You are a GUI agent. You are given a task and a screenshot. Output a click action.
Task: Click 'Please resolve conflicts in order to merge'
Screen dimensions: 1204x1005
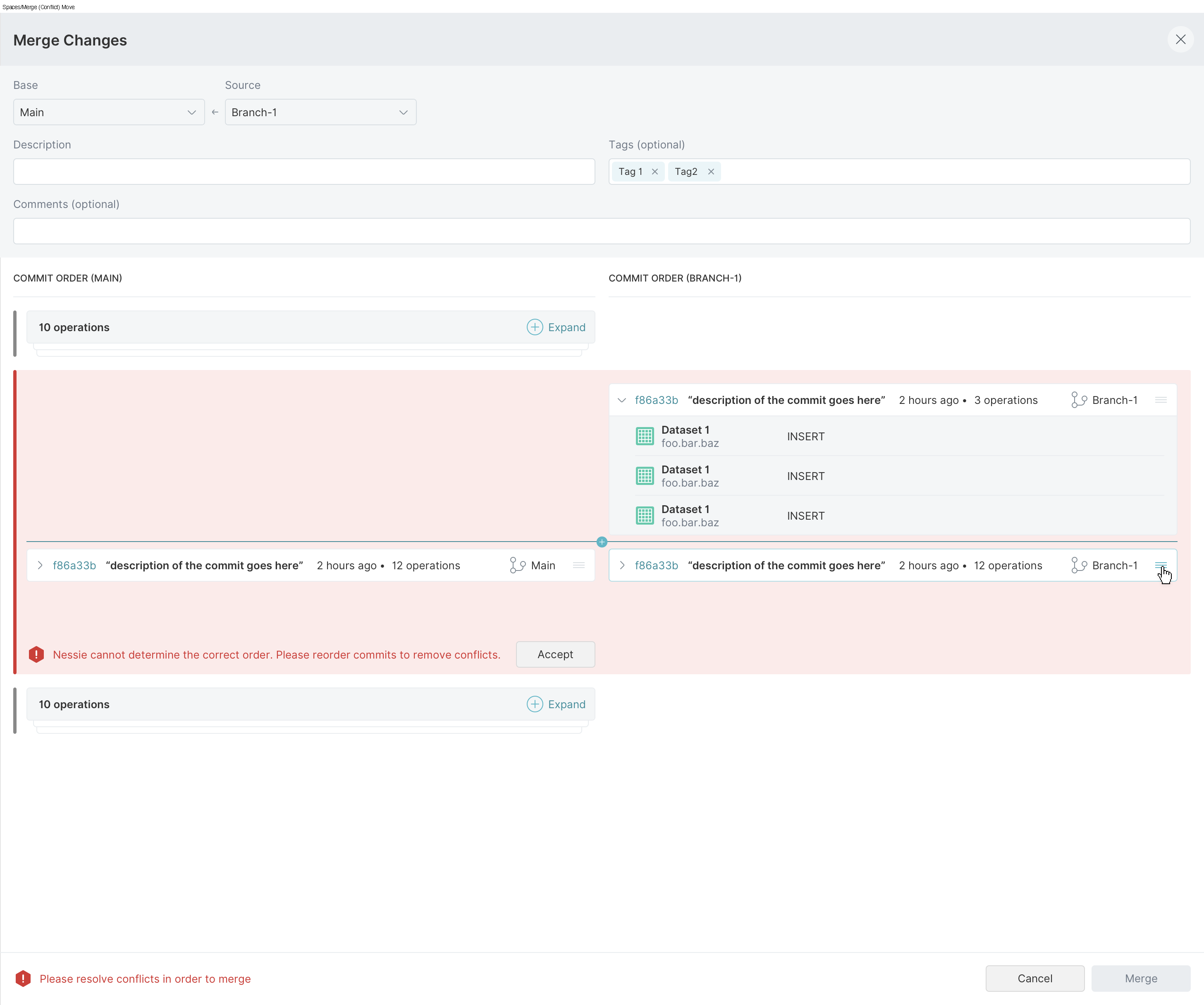(x=145, y=979)
